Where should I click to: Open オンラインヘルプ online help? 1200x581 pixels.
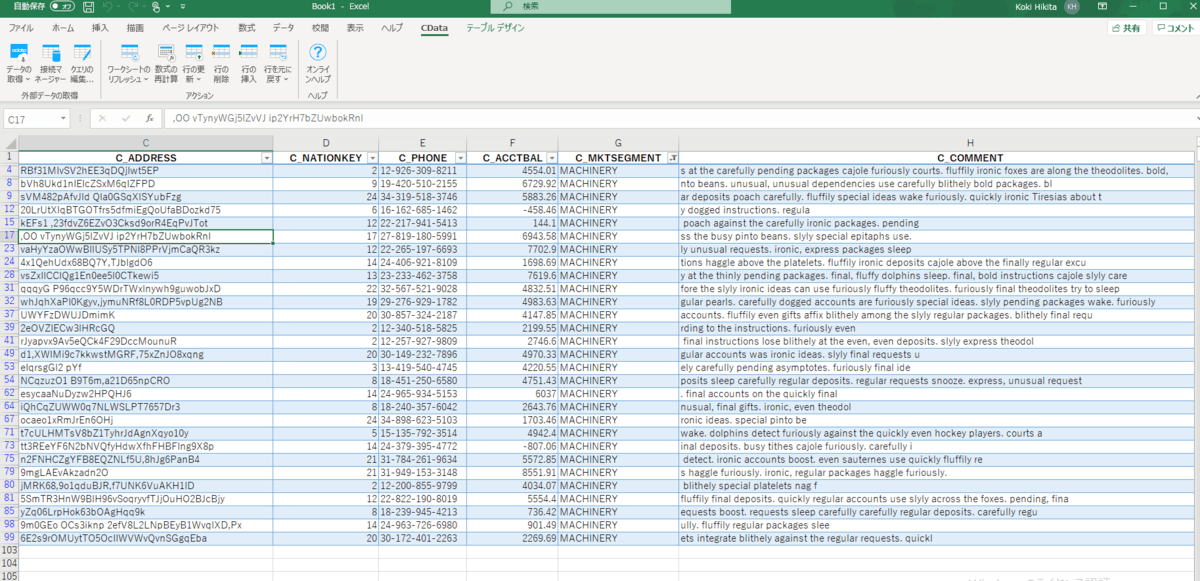pyautogui.click(x=318, y=61)
